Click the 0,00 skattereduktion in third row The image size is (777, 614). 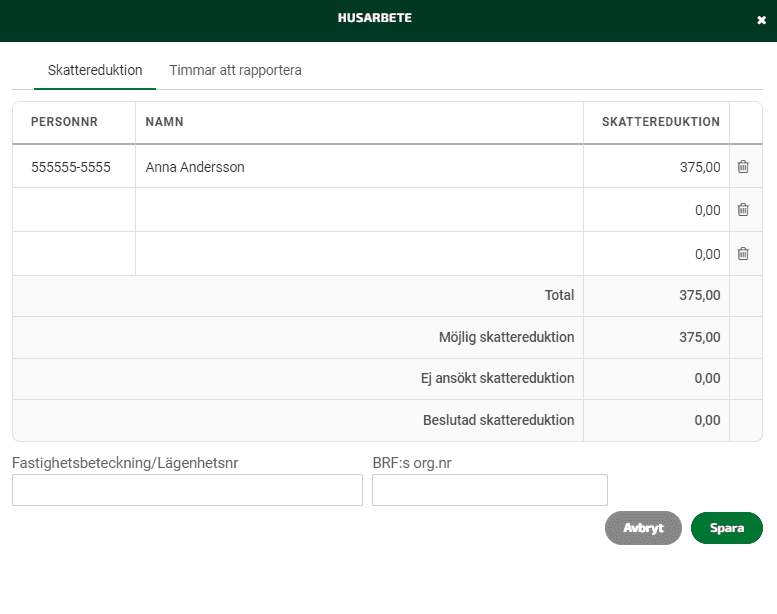[x=656, y=254]
